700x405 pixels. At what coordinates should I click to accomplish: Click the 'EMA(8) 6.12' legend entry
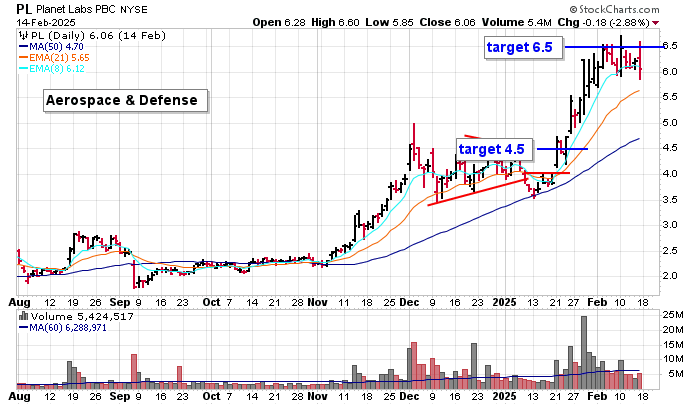(x=51, y=69)
